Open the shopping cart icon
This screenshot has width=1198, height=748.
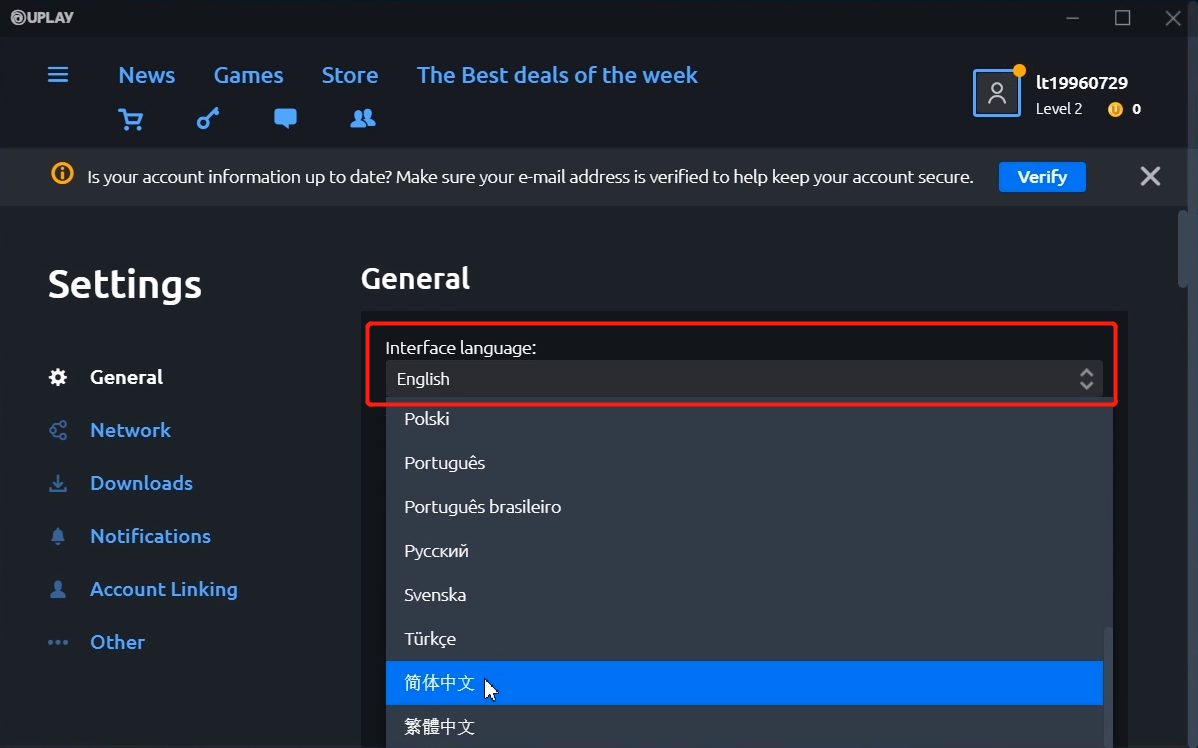point(131,119)
